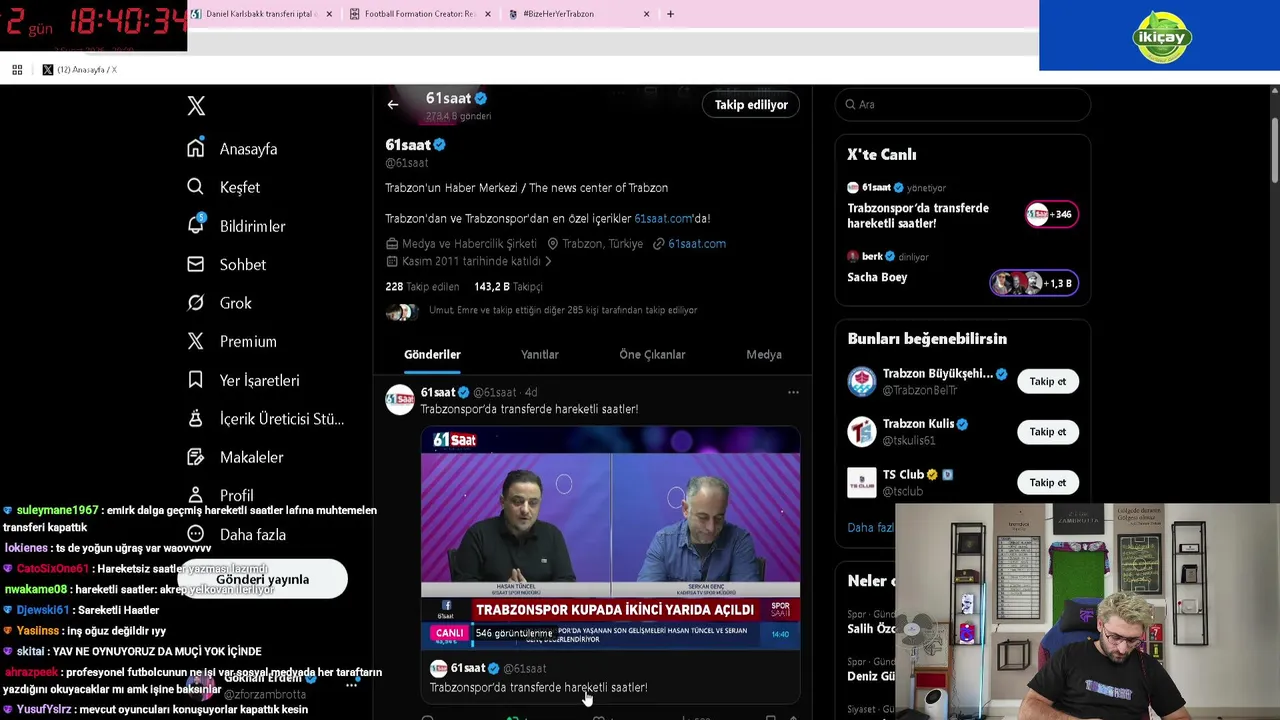The image size is (1280, 720).
Task: Click Trabzon Kulis avatar in suggestions
Action: pyautogui.click(x=862, y=432)
